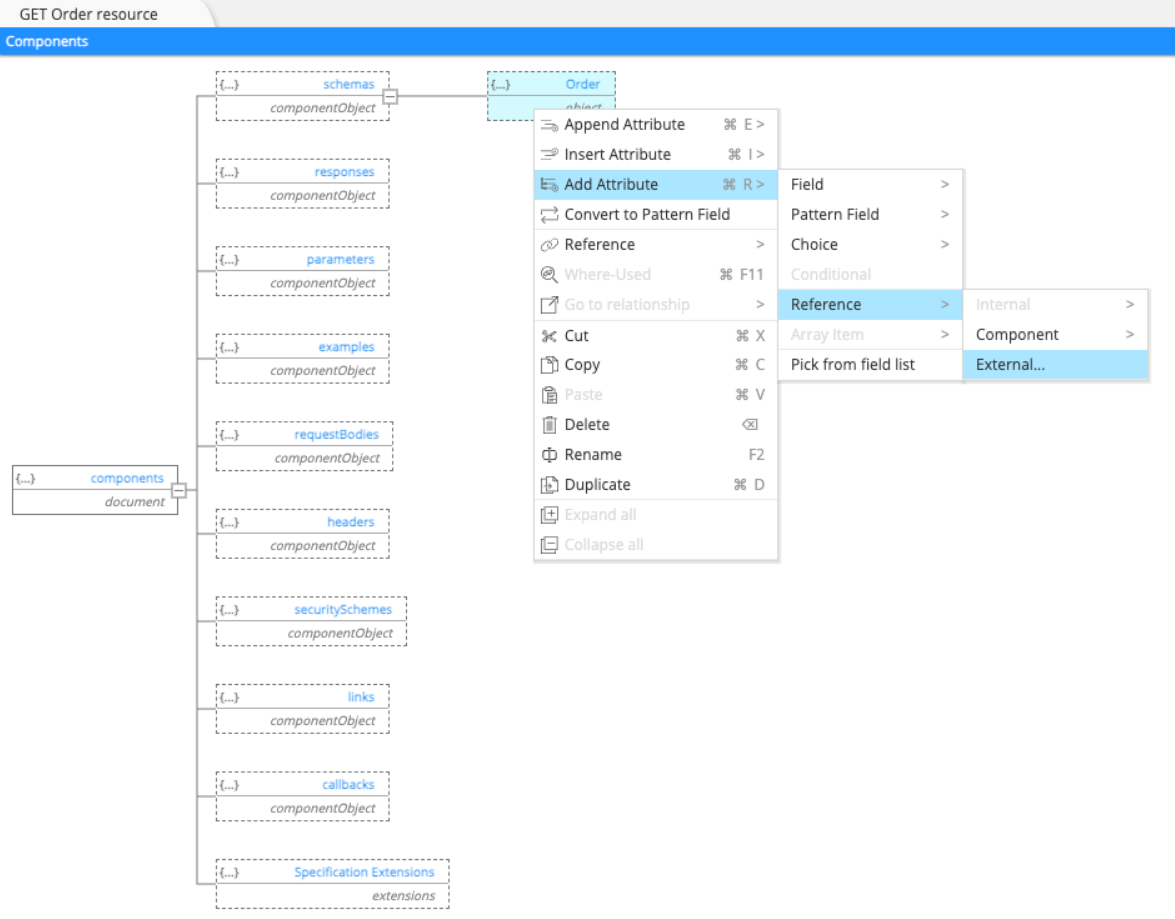Viewport: 1175px width, 919px height.
Task: Click the Duplicate document icon
Action: [x=548, y=484]
